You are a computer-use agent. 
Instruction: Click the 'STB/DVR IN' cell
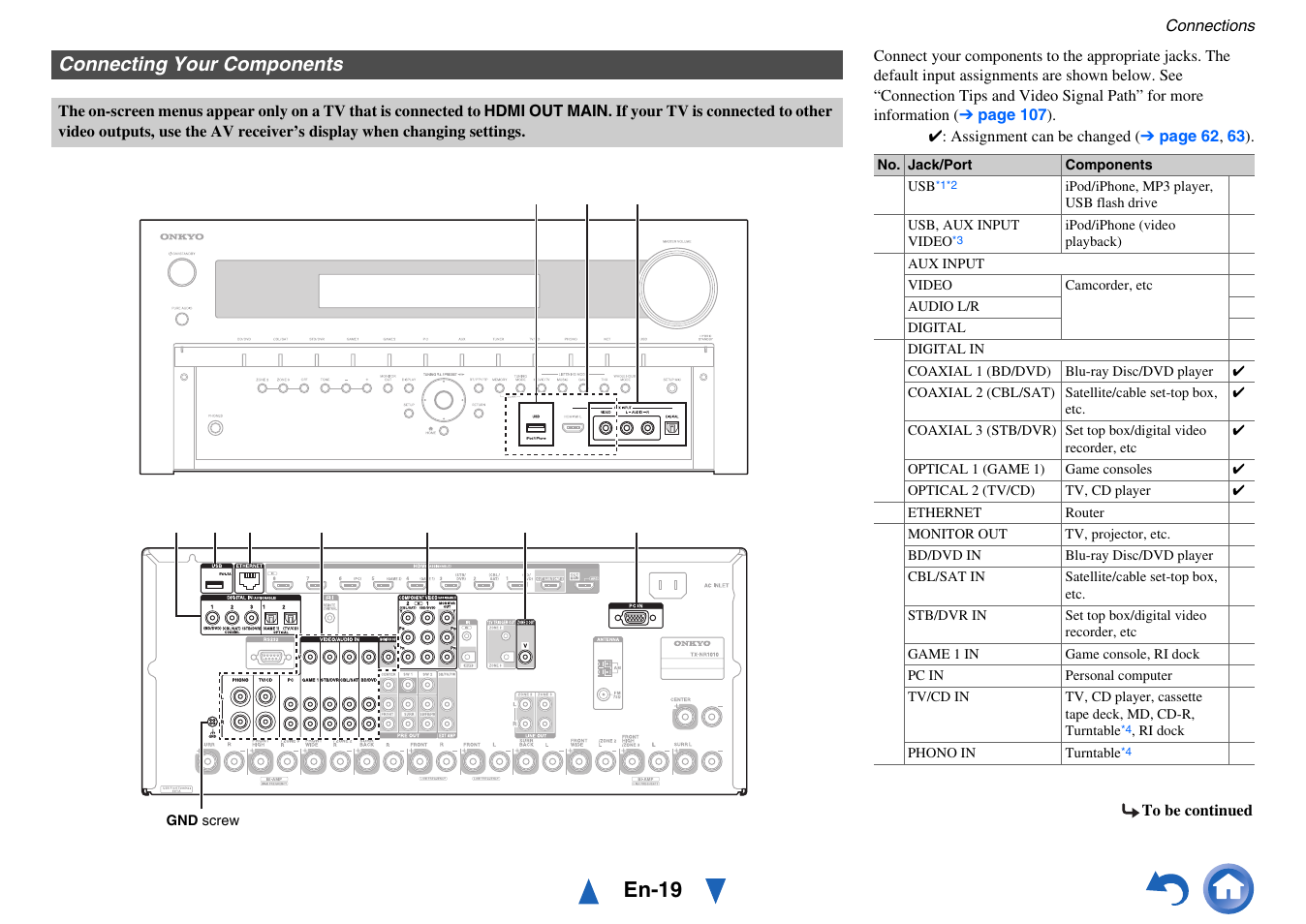tap(982, 624)
